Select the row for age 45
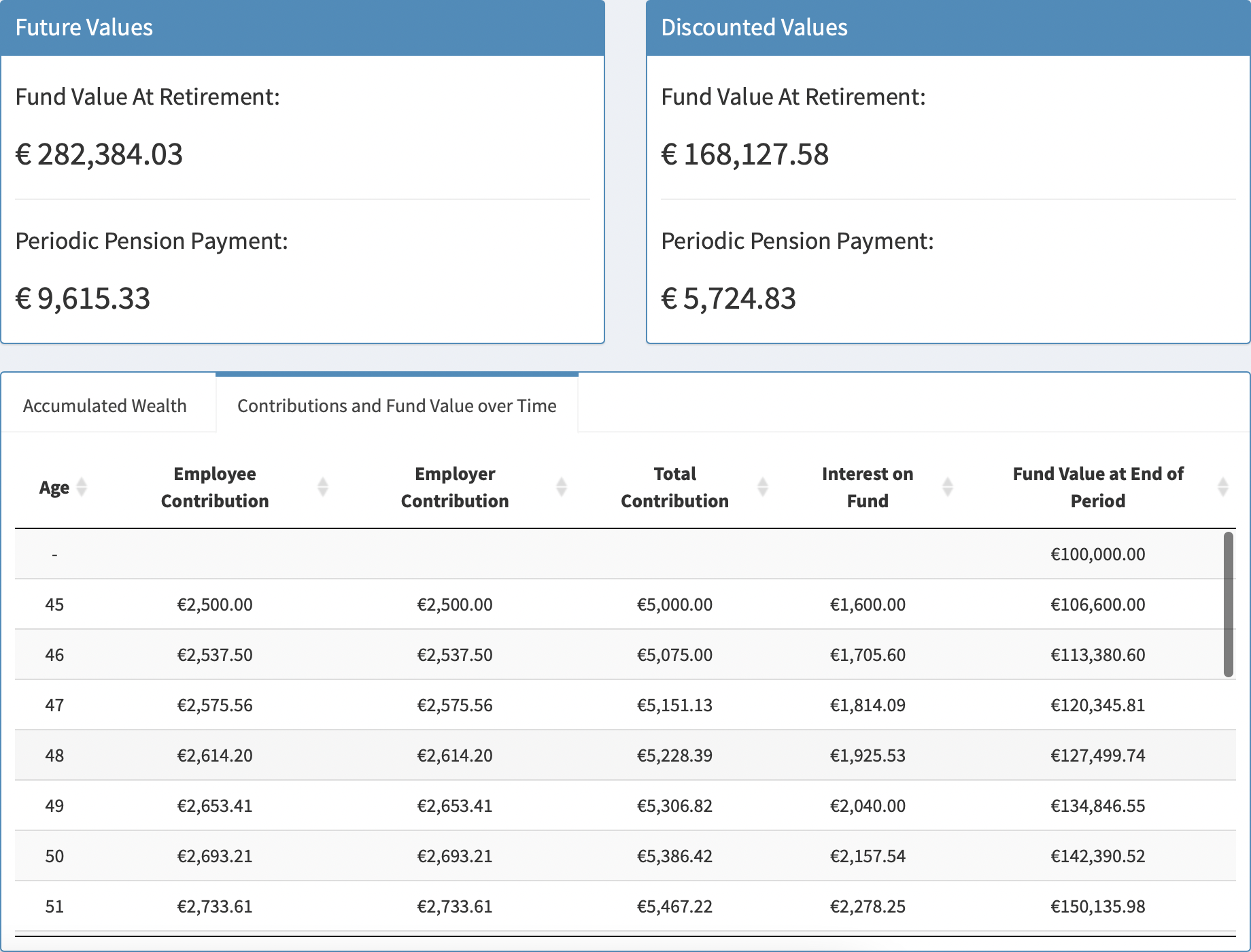1251x952 pixels. pos(54,605)
